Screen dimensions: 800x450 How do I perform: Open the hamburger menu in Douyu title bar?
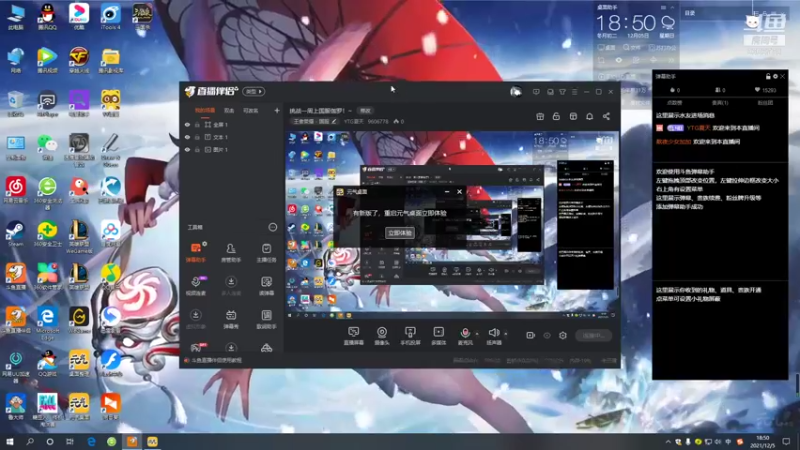click(574, 92)
